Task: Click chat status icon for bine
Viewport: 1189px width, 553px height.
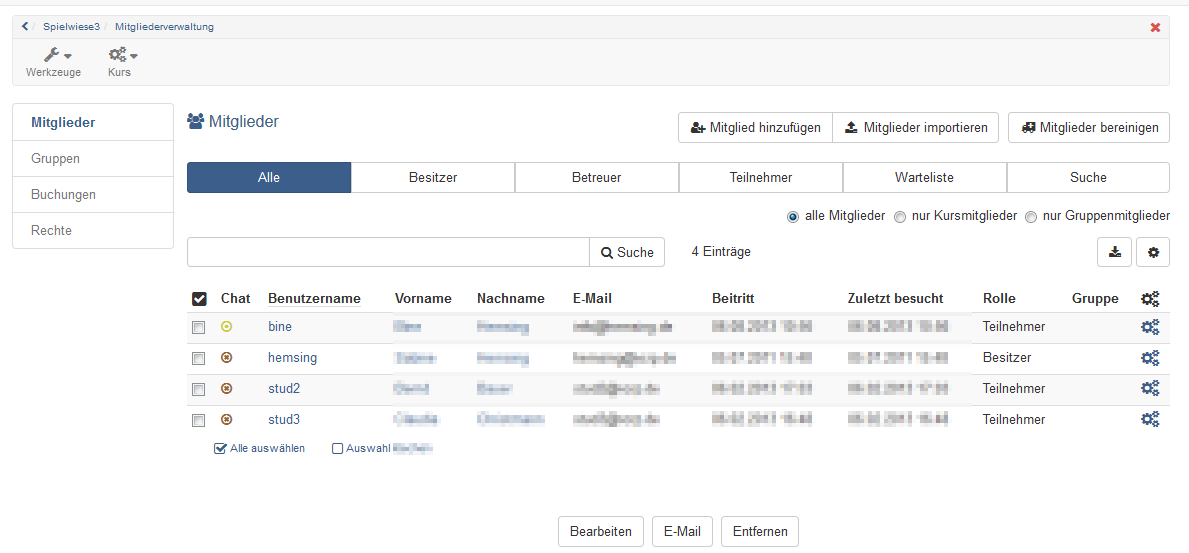Action: [226, 327]
